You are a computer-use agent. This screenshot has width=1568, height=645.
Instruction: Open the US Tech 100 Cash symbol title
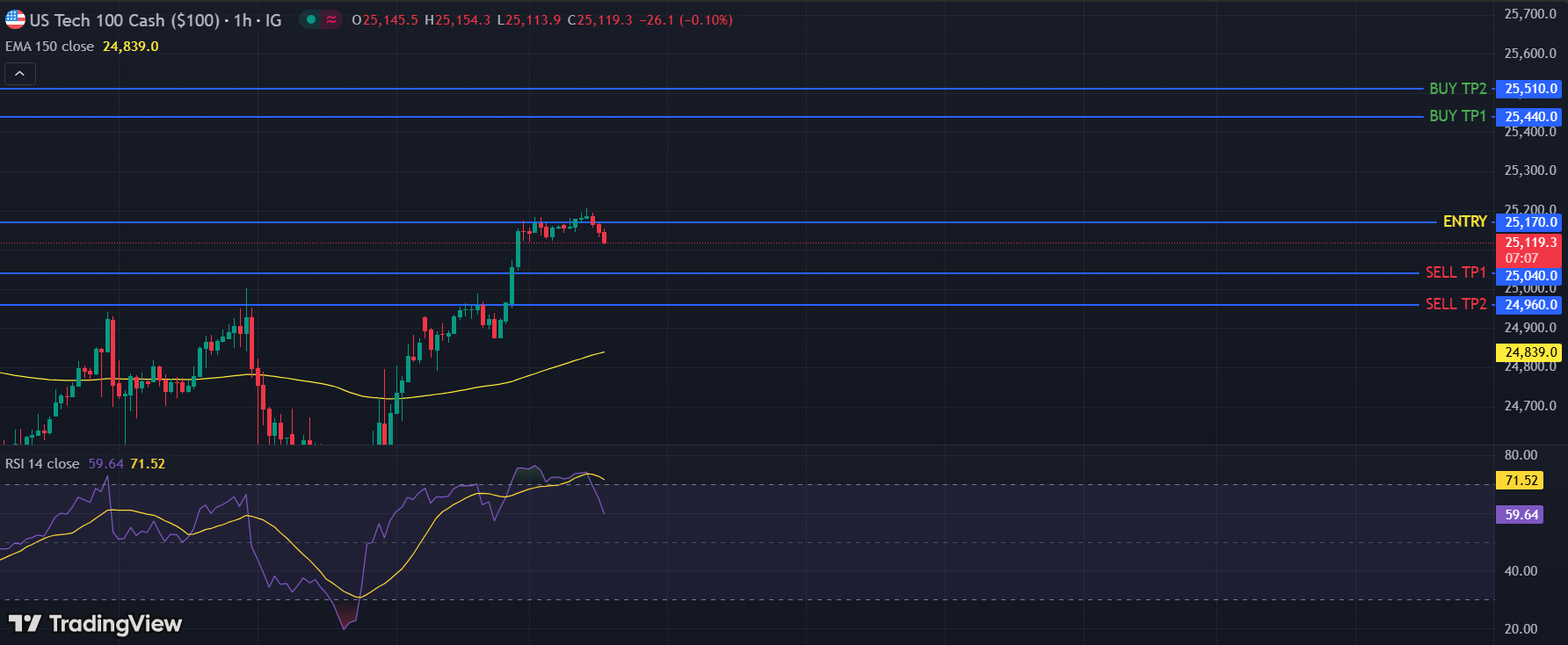point(124,20)
